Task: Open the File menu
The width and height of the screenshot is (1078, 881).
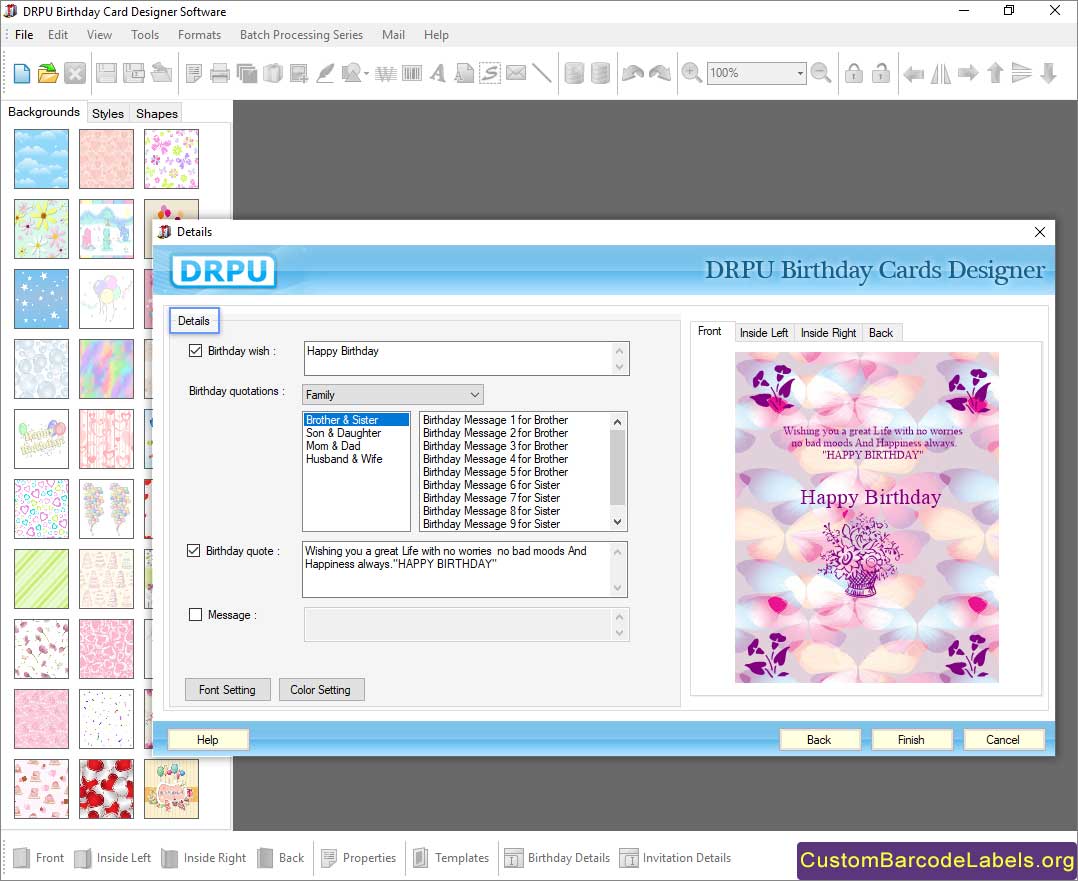Action: pos(24,34)
